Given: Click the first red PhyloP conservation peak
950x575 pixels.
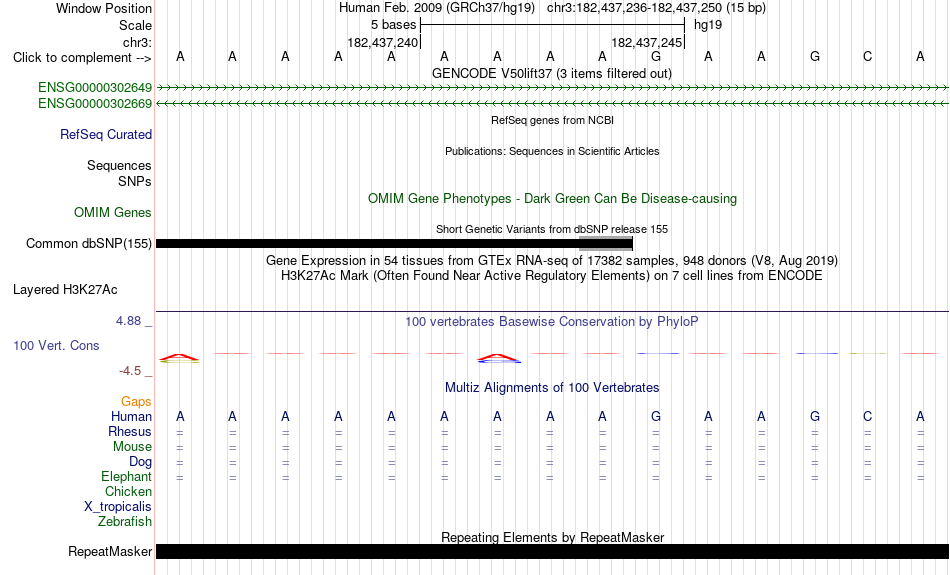Looking at the screenshot, I should [179, 358].
